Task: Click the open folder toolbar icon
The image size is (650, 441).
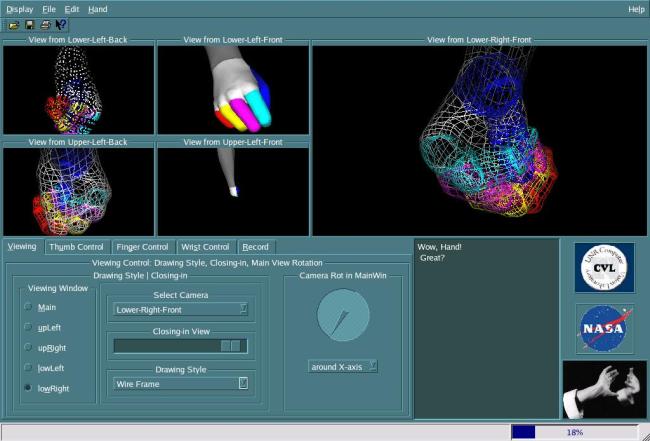Action: coord(13,24)
